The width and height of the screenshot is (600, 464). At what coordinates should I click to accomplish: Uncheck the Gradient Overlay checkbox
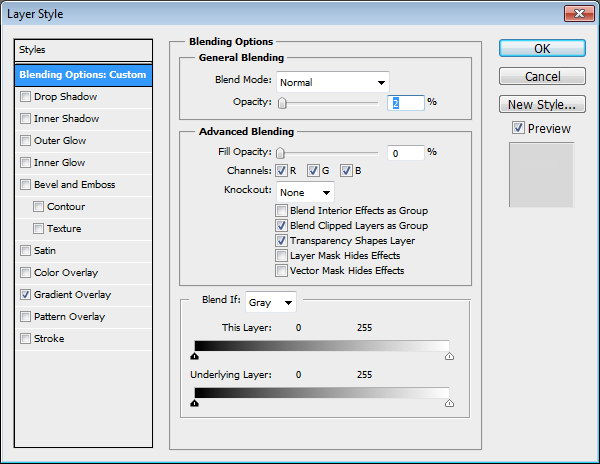(x=25, y=295)
